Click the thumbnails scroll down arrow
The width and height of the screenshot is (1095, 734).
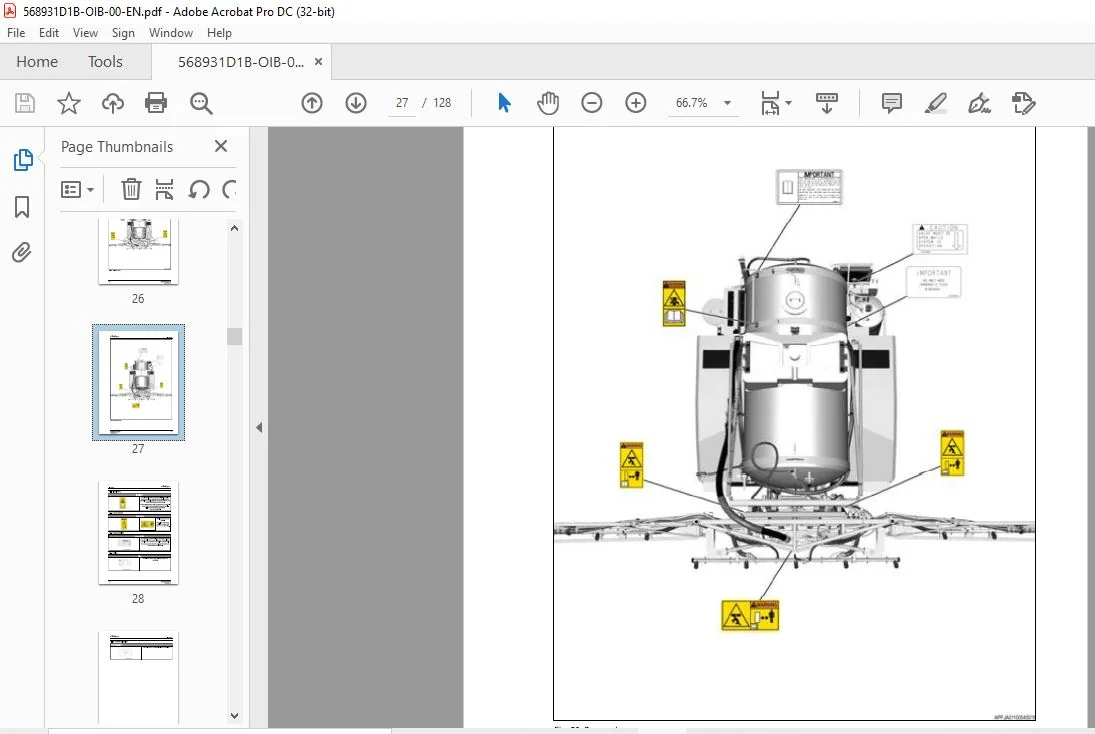[x=235, y=716]
